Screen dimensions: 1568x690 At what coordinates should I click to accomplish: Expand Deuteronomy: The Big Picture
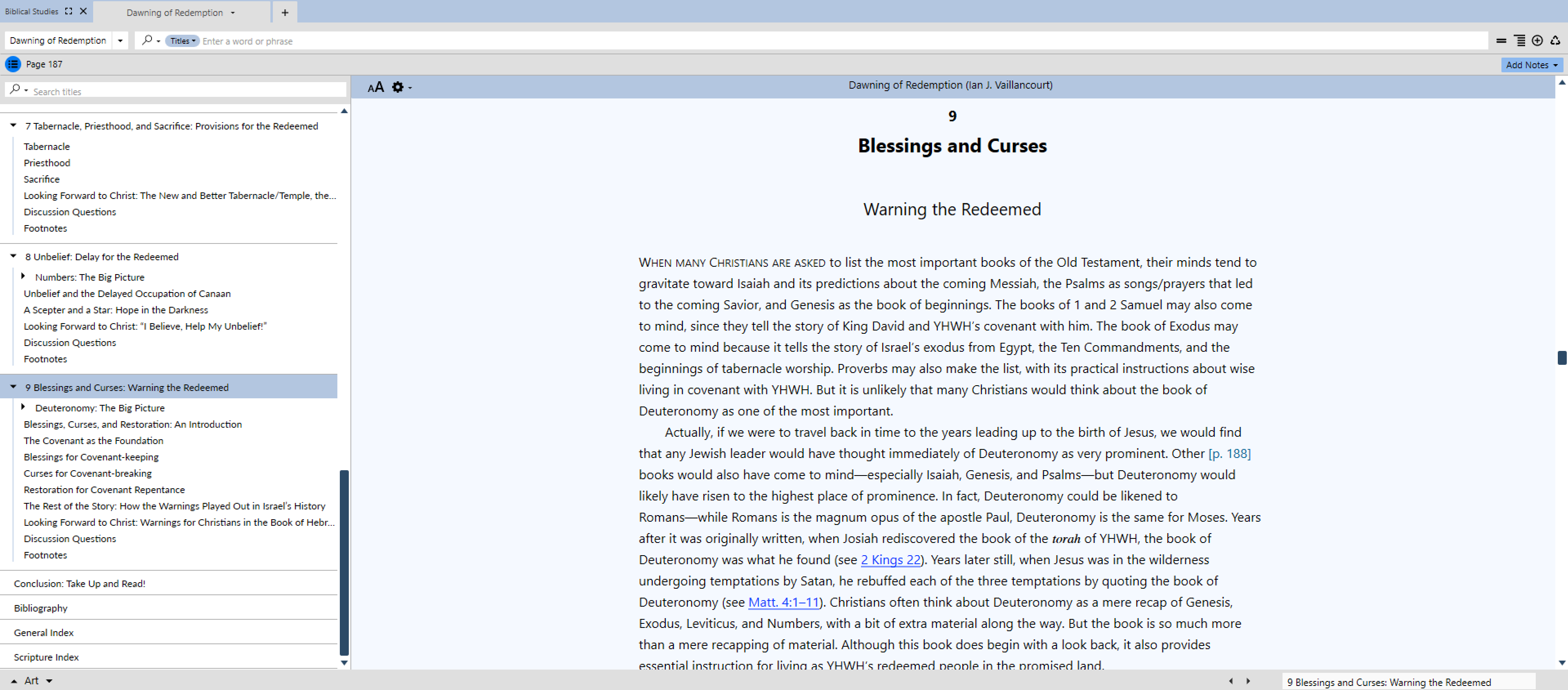[x=23, y=407]
